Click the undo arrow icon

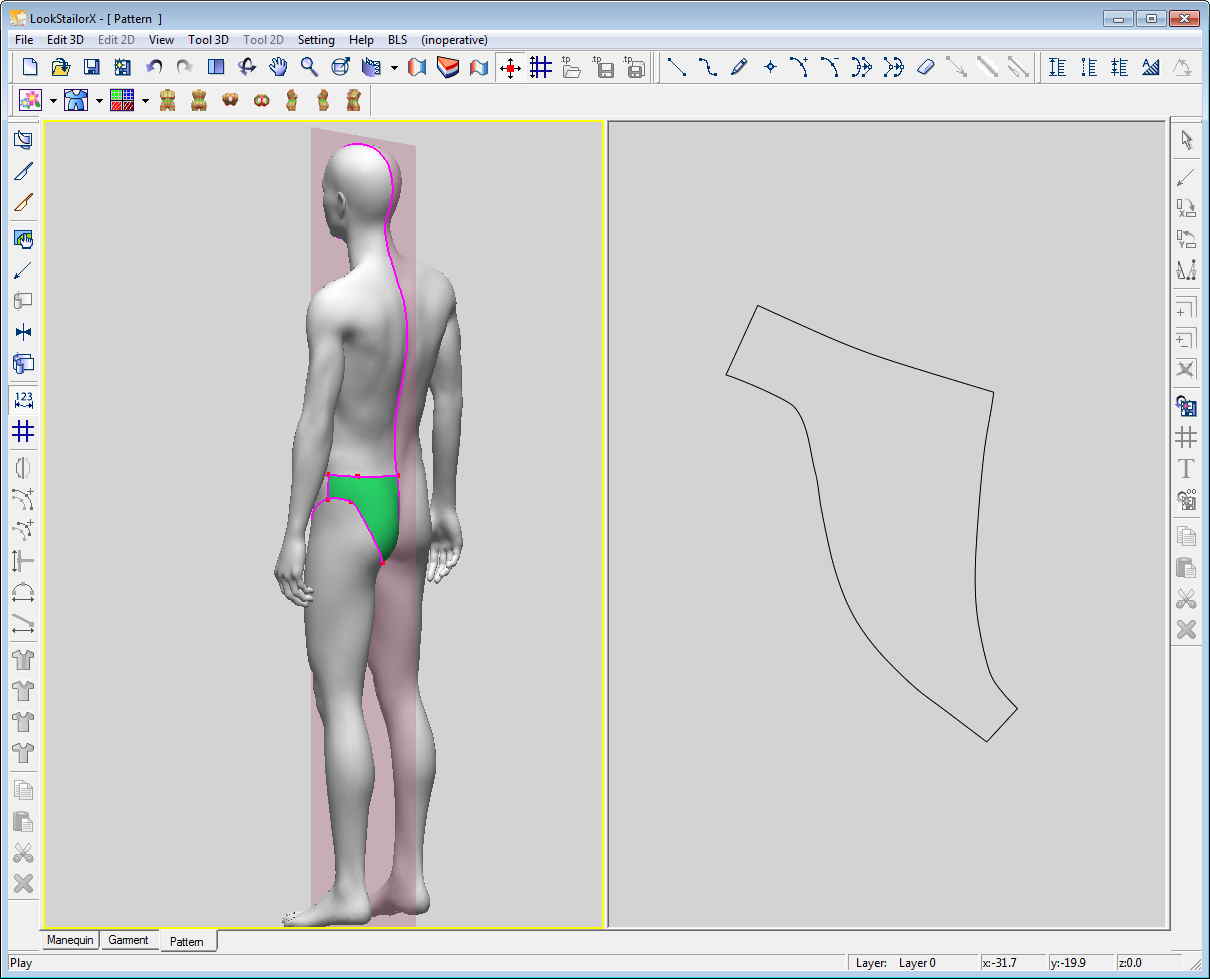click(x=154, y=67)
